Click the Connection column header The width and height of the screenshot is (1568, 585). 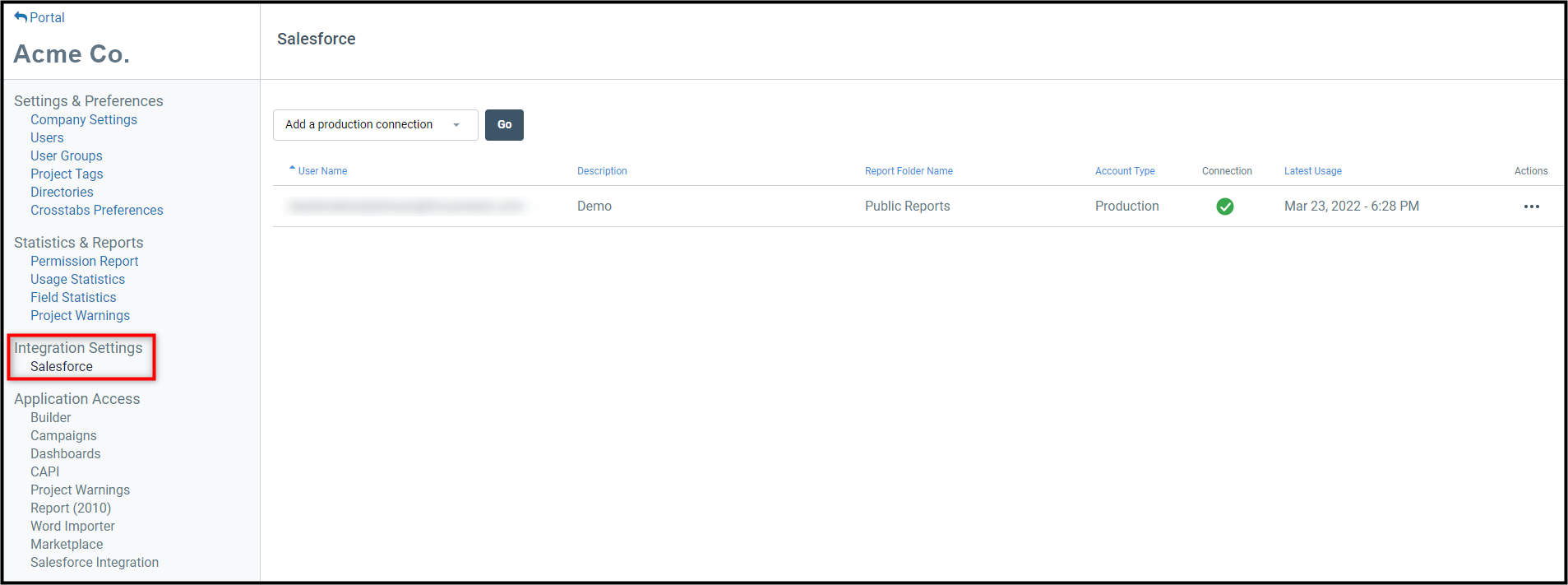(1227, 171)
